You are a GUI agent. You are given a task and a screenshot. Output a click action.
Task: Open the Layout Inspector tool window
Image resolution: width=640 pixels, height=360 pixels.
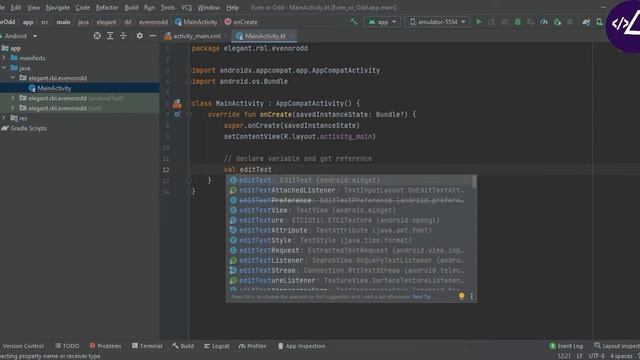(617, 346)
